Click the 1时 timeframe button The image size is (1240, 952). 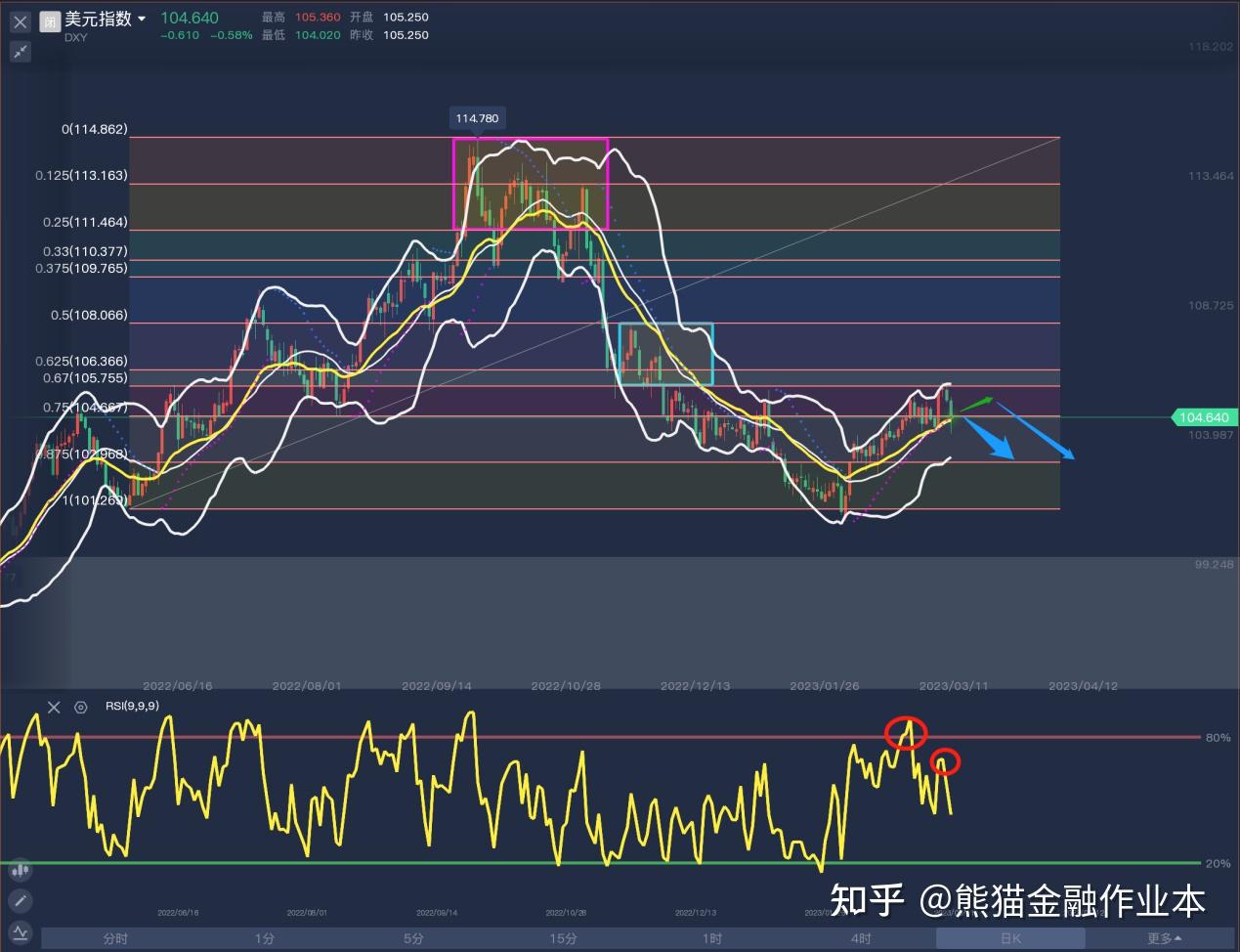(x=711, y=937)
